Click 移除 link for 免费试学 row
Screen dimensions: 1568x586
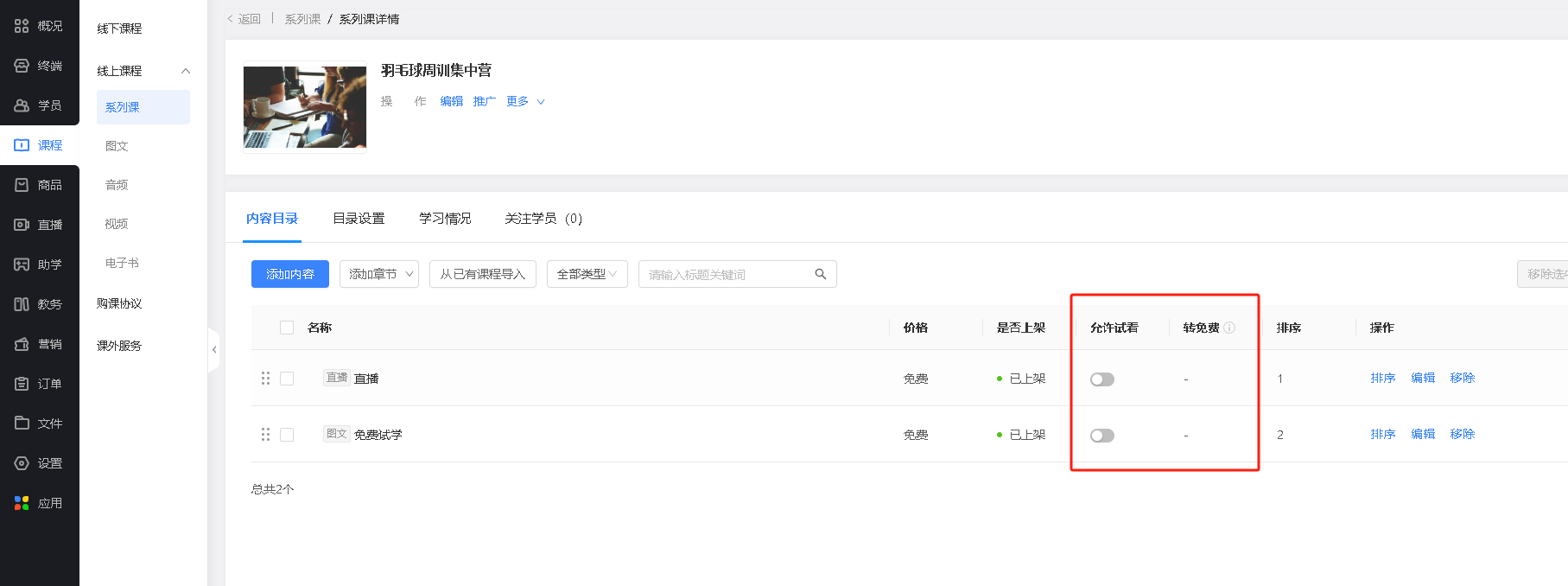1462,434
